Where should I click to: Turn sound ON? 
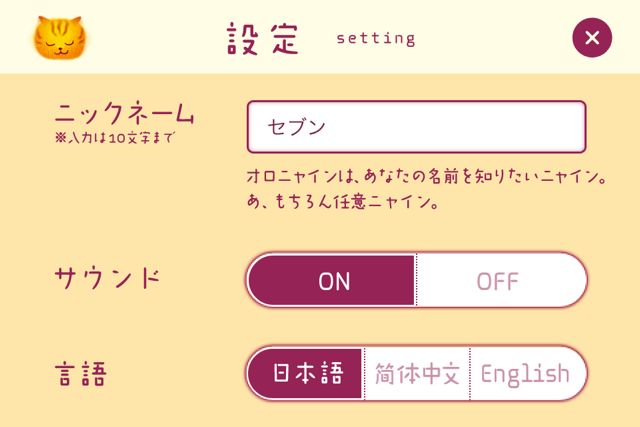point(332,280)
